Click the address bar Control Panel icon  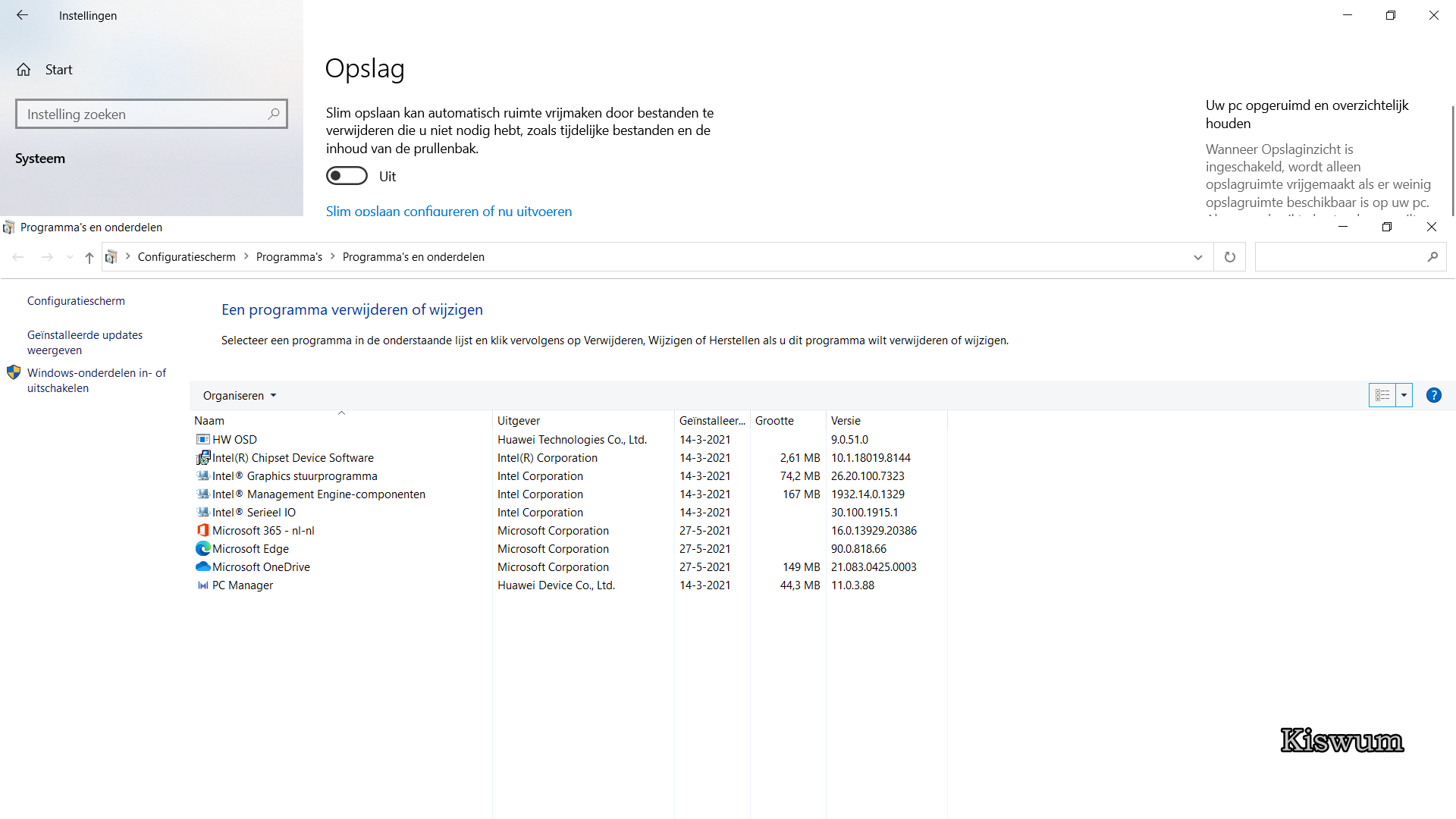[x=111, y=257]
